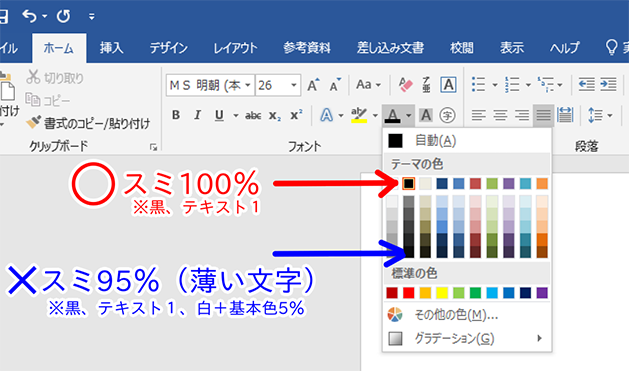Decrease indent icon

pyautogui.click(x=586, y=85)
